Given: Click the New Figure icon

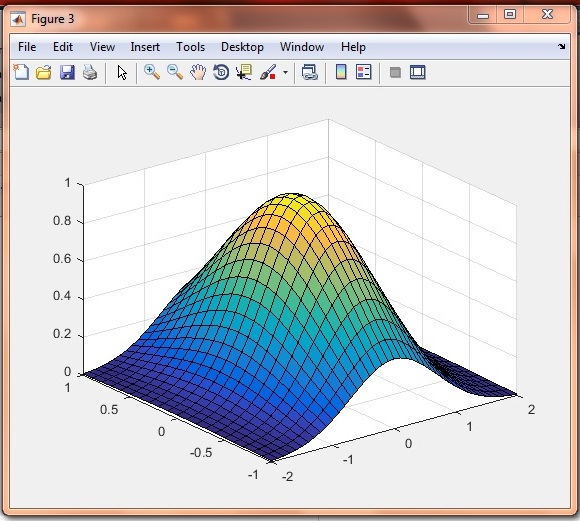Looking at the screenshot, I should [21, 72].
